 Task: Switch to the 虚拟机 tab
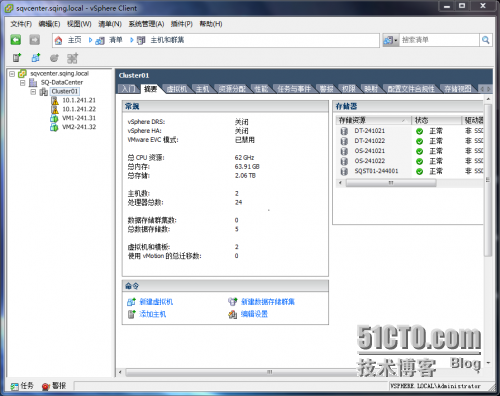177,89
